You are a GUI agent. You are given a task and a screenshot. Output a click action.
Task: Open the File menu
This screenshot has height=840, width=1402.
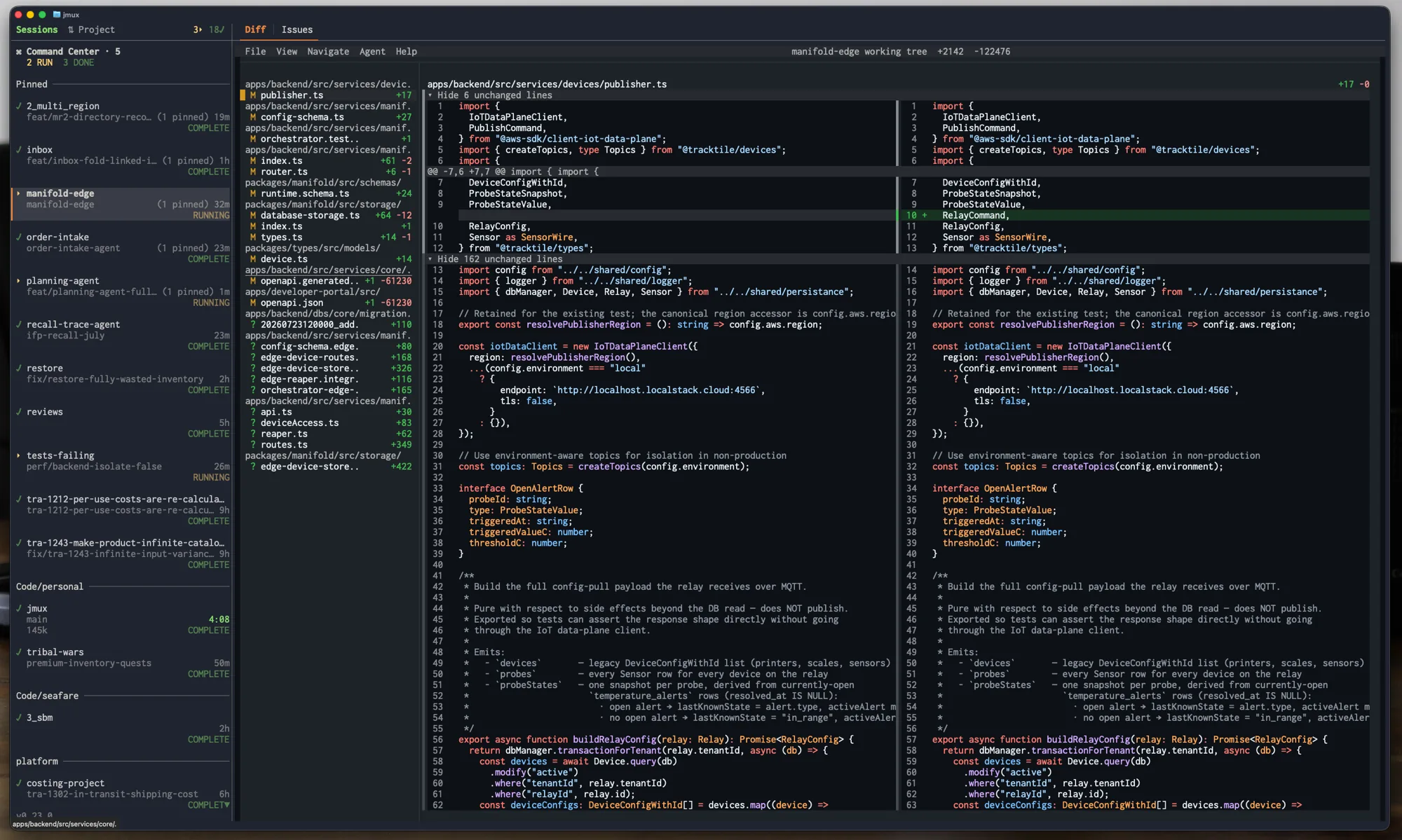[255, 52]
